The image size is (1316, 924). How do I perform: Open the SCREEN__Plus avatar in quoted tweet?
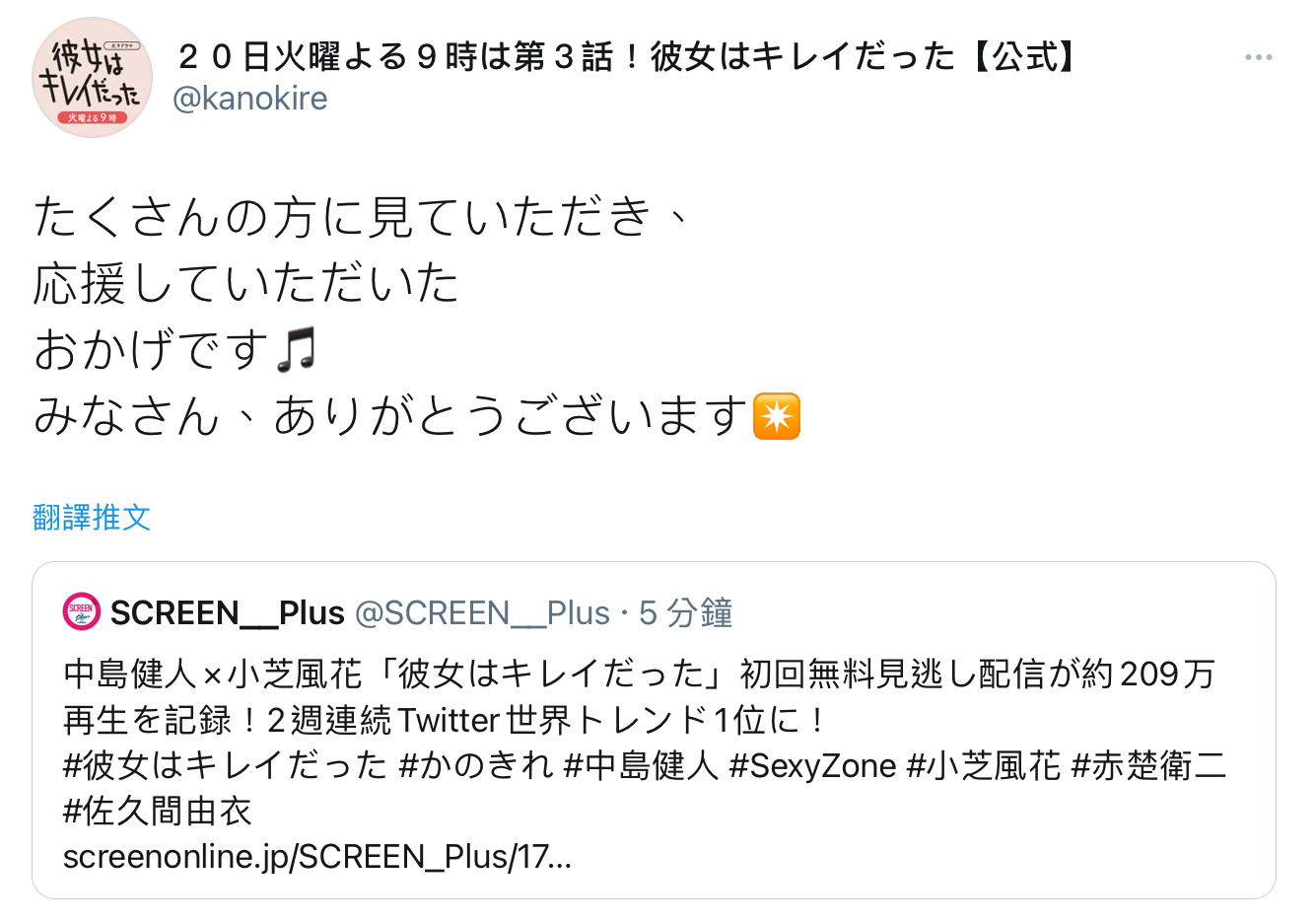pos(81,611)
